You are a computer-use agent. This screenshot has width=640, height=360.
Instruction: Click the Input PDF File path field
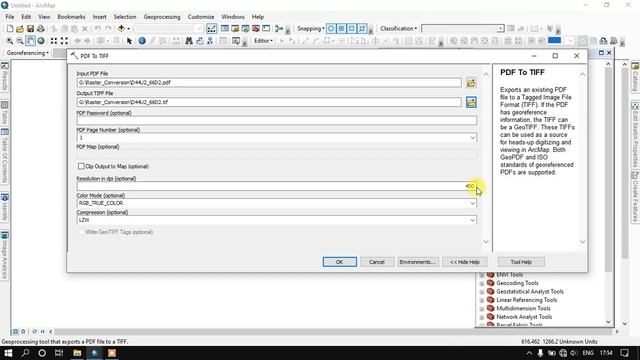point(269,82)
